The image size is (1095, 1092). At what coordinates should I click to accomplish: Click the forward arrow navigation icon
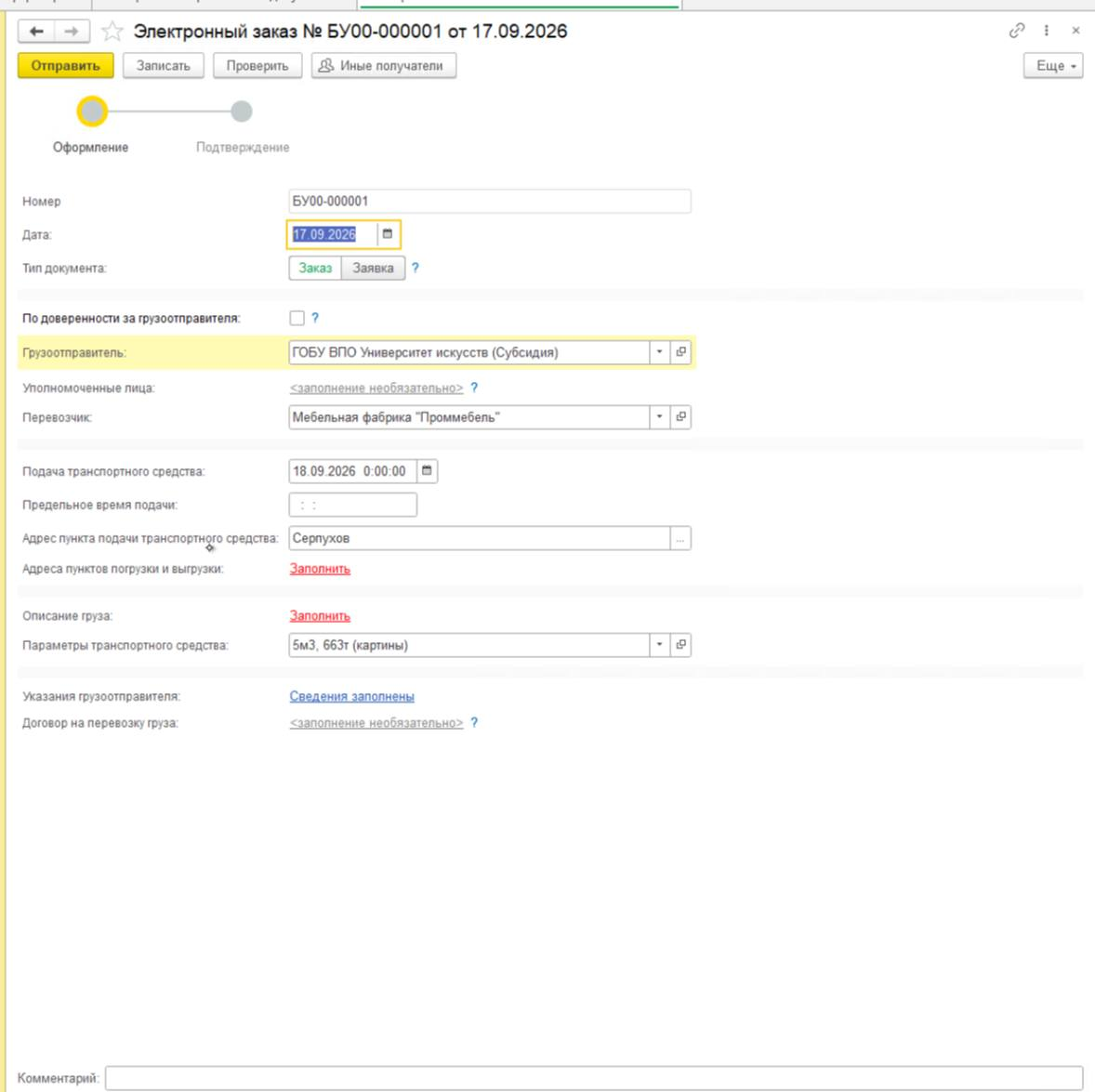click(x=72, y=32)
